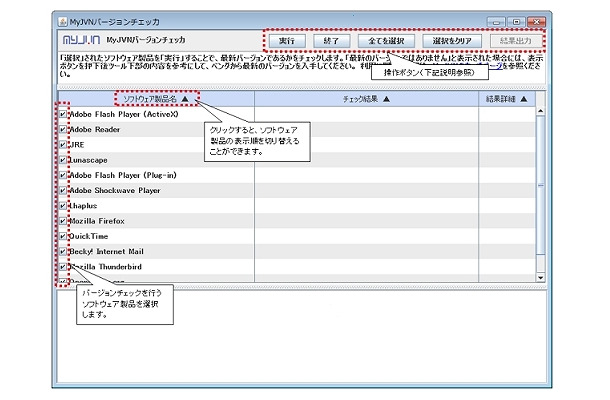Screen dimensions: 610x400
Task: Toggle the JRE checkbox
Action: click(63, 145)
